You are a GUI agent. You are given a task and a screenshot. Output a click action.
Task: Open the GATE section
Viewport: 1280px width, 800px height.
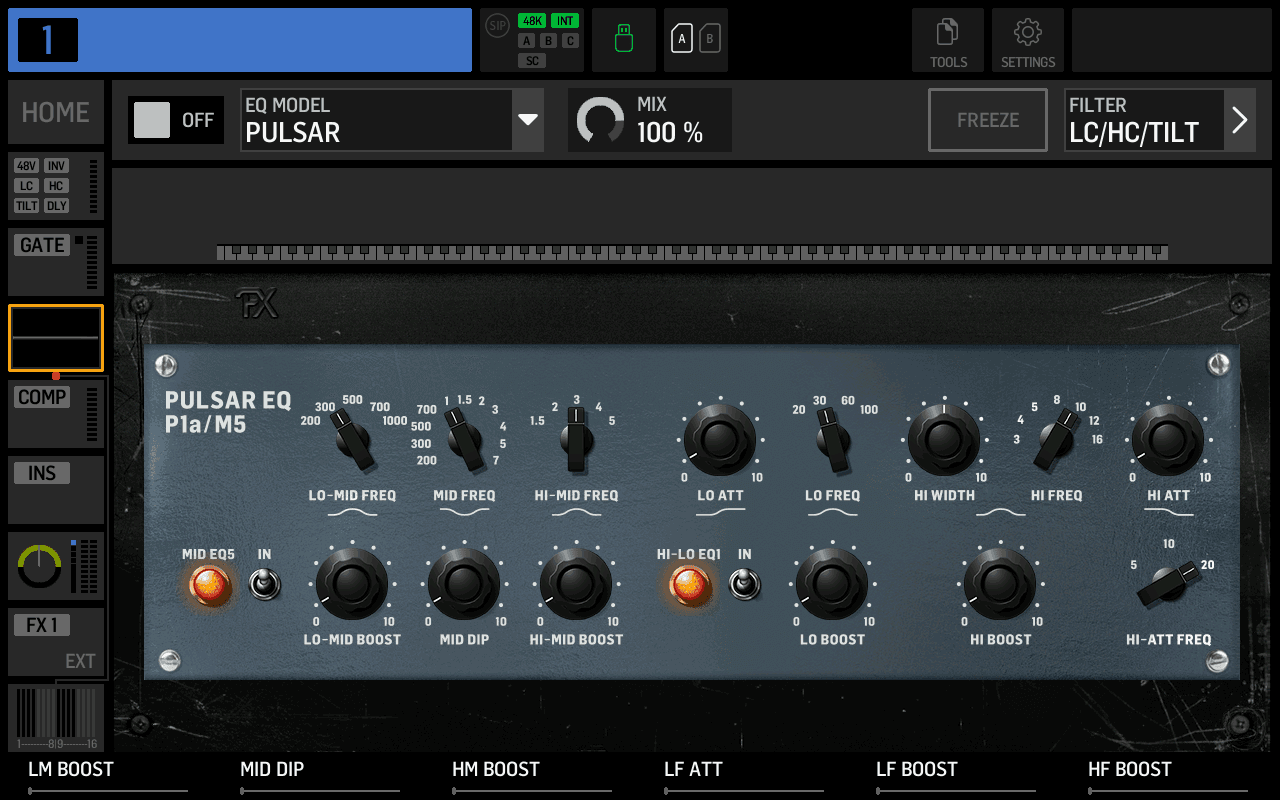click(x=56, y=262)
